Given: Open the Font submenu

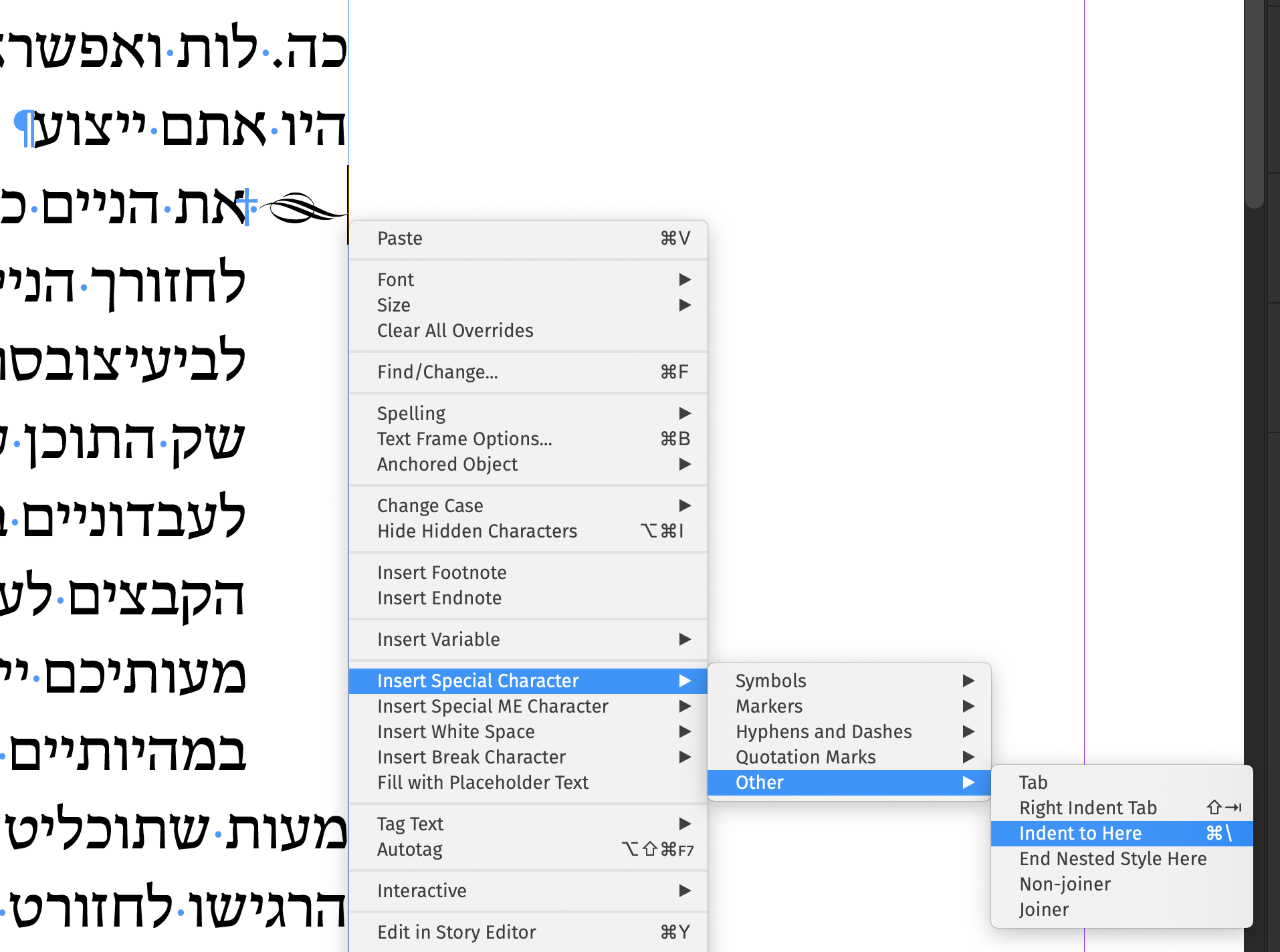Looking at the screenshot, I should point(528,279).
